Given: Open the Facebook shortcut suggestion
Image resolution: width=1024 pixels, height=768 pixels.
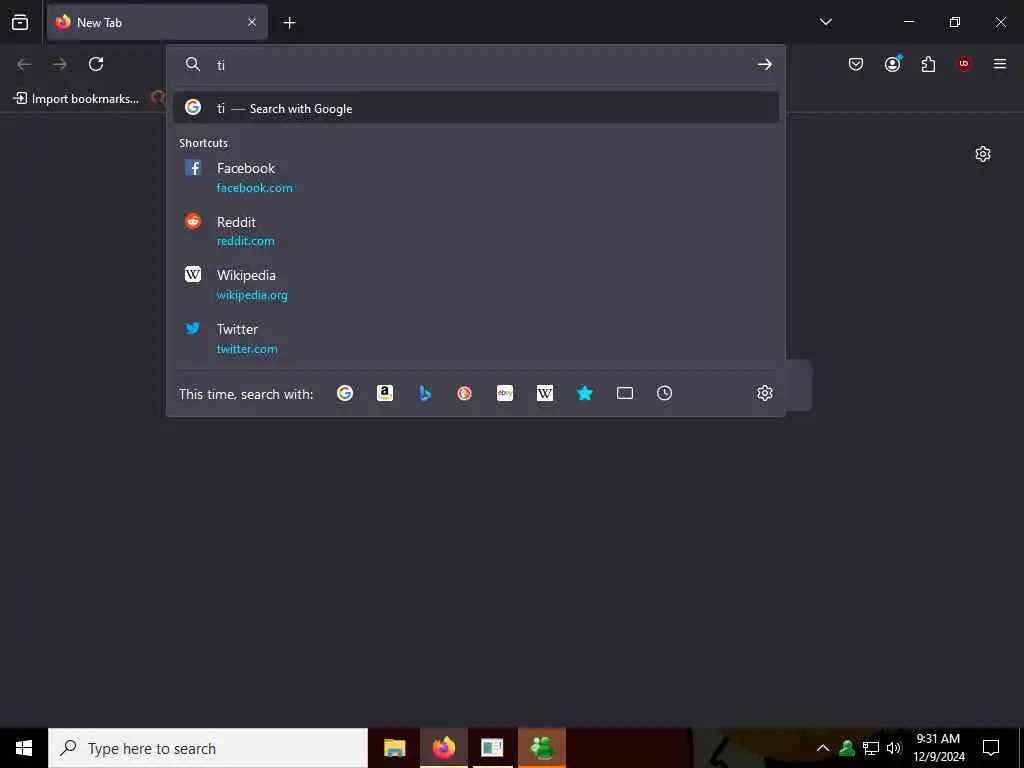Looking at the screenshot, I should (475, 177).
